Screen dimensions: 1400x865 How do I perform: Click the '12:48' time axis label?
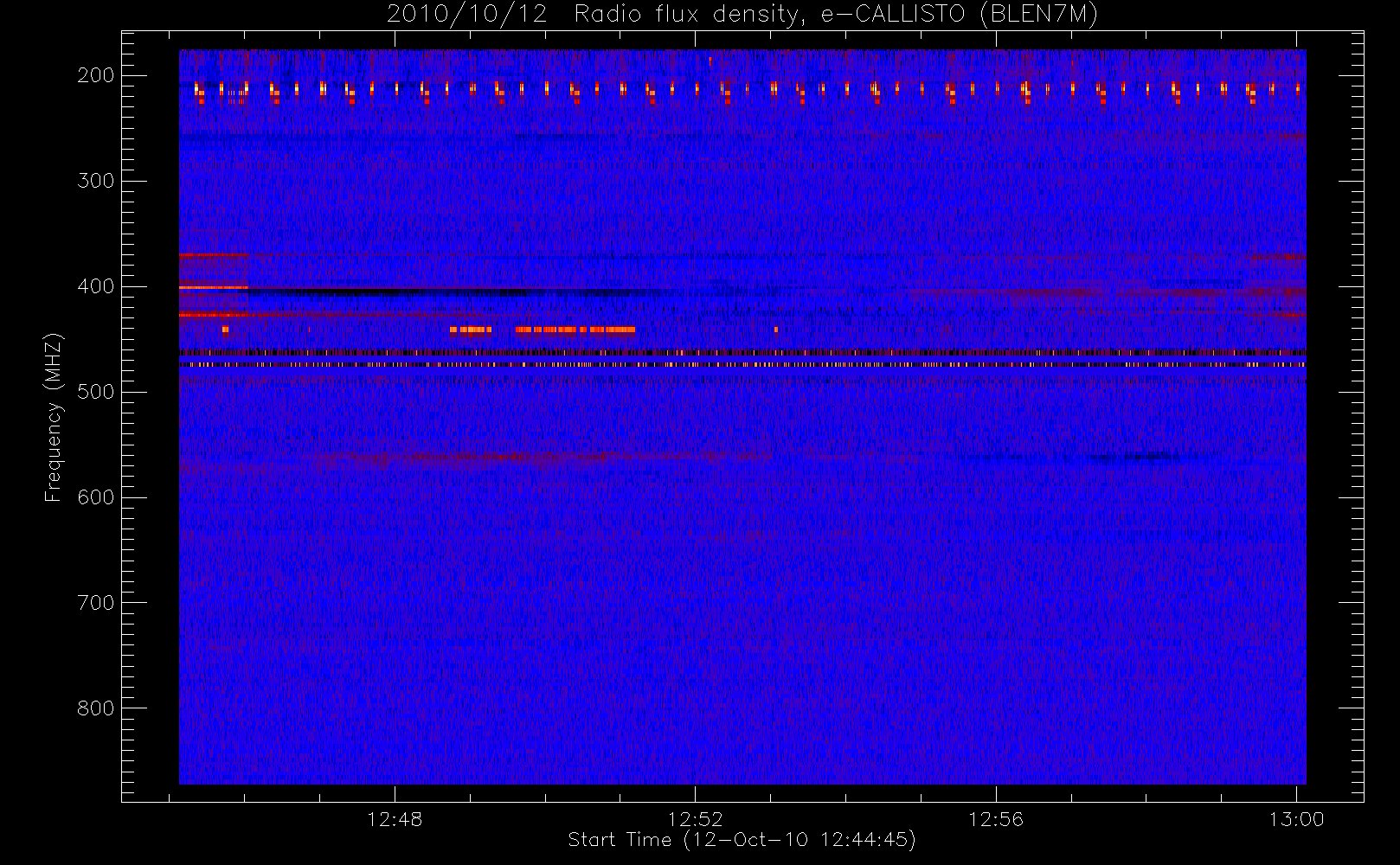(x=395, y=819)
